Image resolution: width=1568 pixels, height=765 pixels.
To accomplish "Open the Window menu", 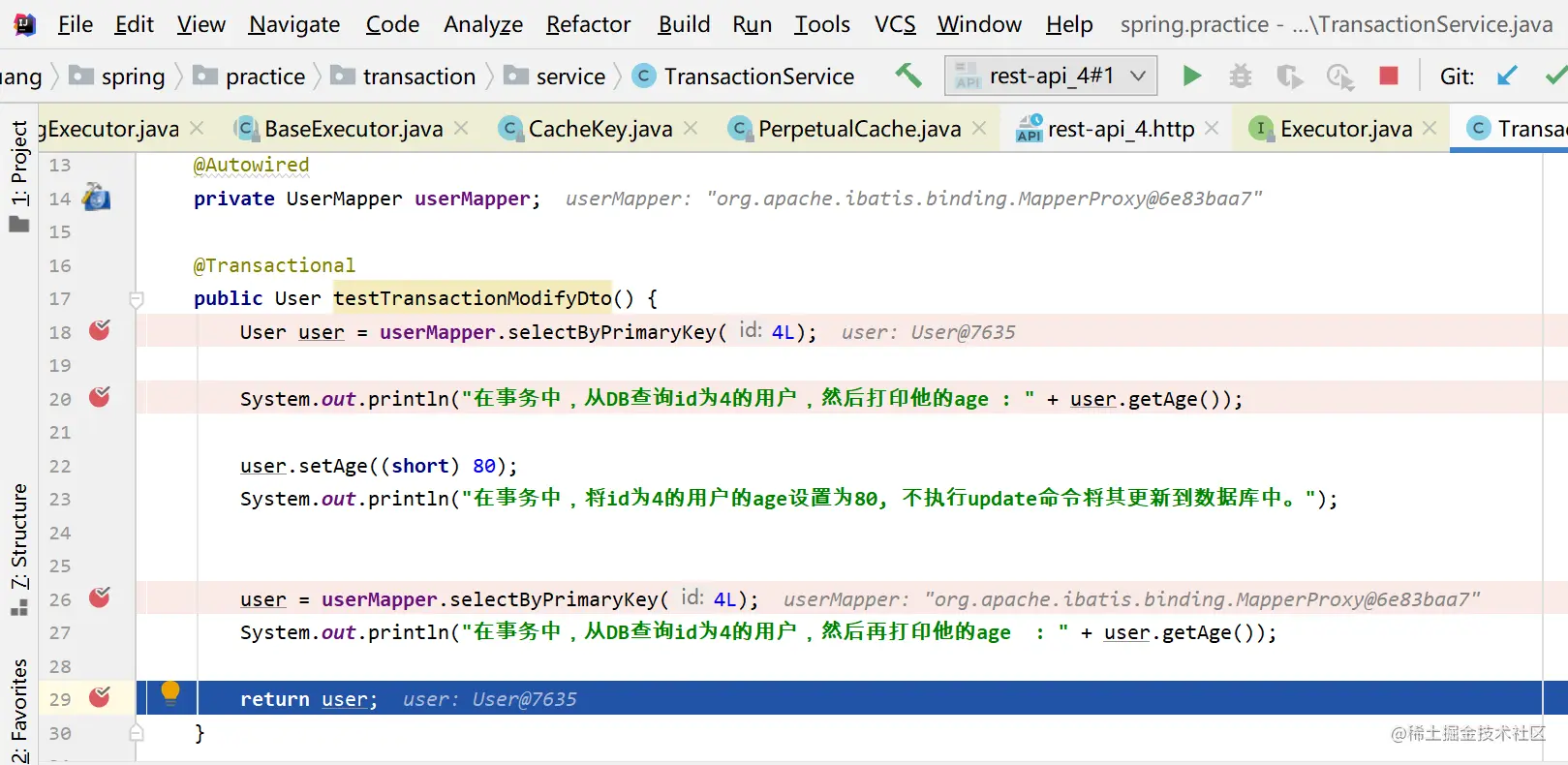I will click(x=979, y=24).
